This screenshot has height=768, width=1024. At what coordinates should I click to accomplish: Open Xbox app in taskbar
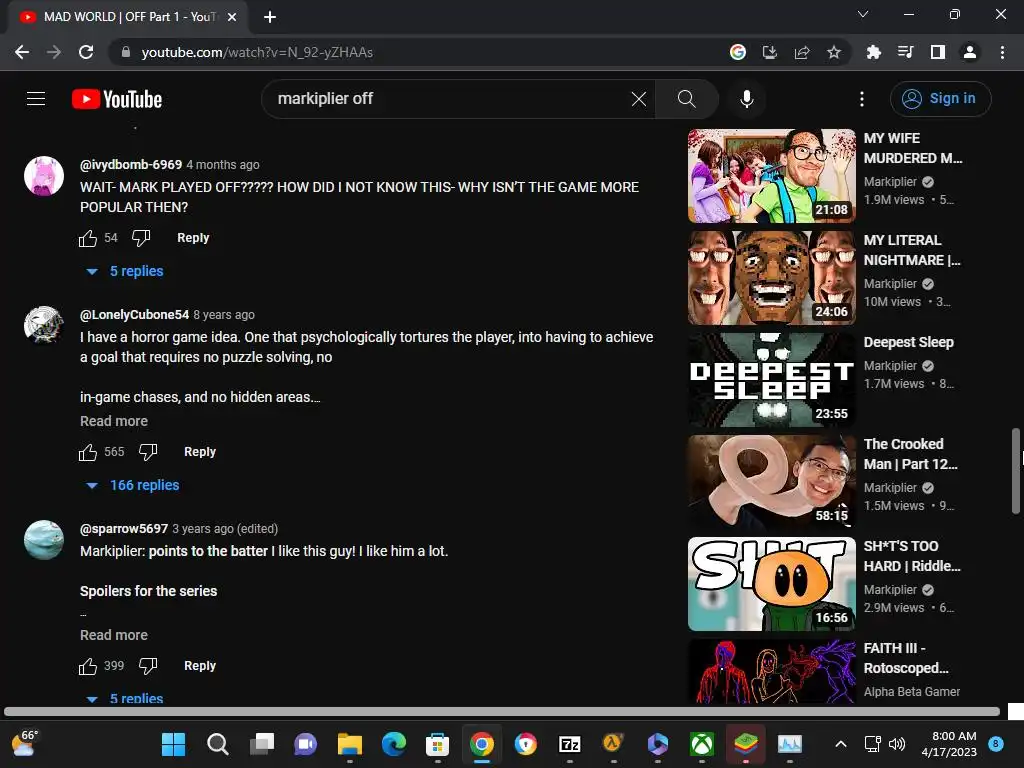coord(701,744)
